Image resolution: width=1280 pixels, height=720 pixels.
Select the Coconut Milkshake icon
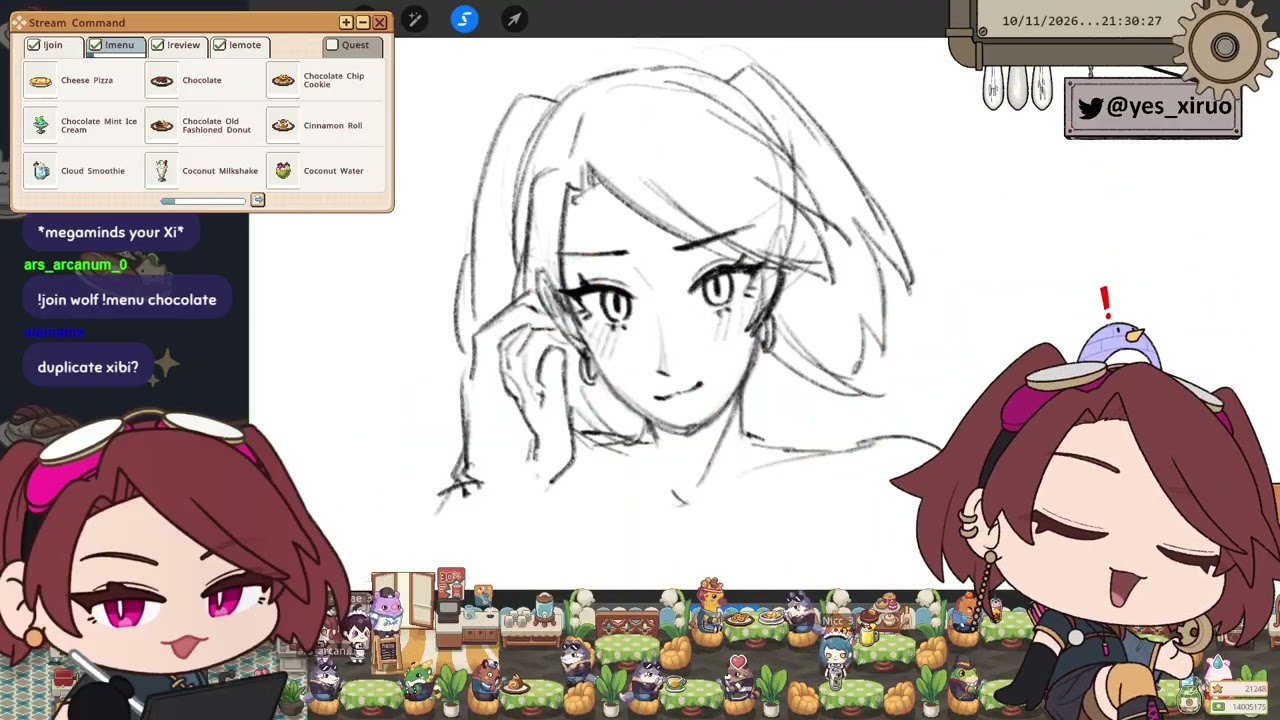pos(162,171)
